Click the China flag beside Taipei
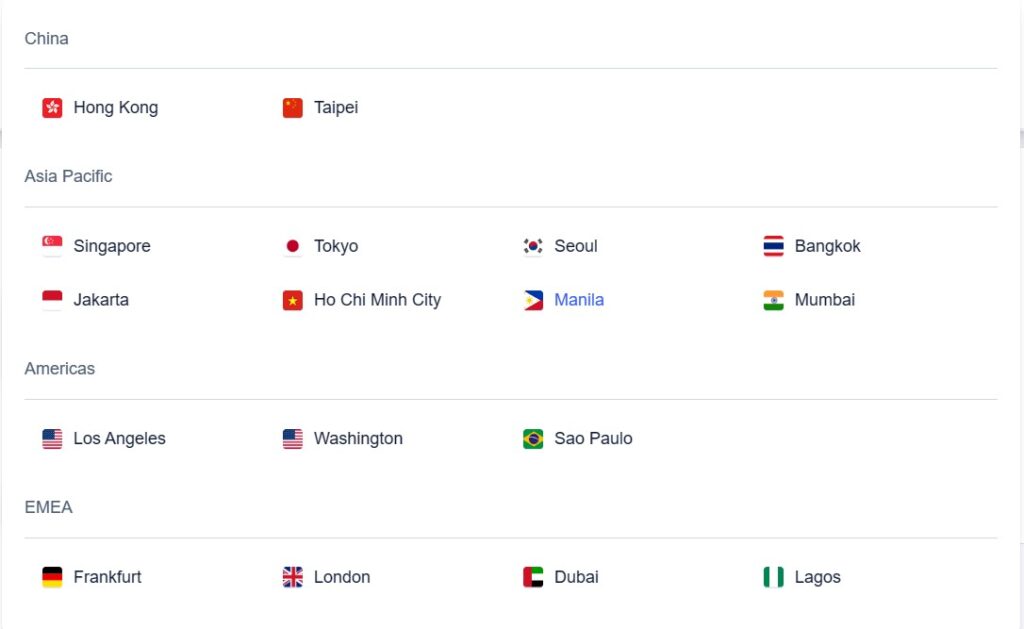Image resolution: width=1024 pixels, height=629 pixels. click(292, 108)
